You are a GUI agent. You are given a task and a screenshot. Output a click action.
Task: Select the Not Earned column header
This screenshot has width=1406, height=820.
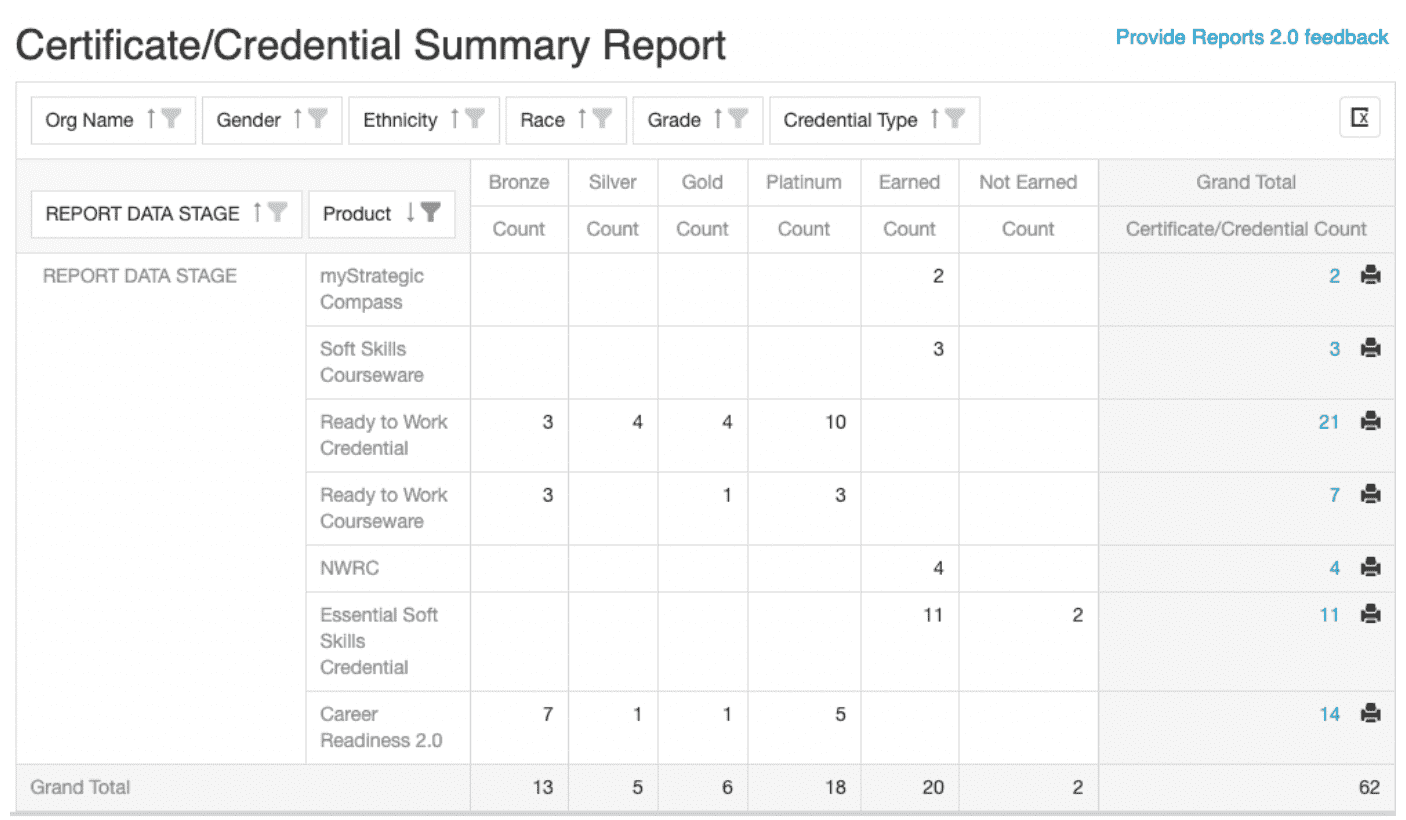[1027, 182]
